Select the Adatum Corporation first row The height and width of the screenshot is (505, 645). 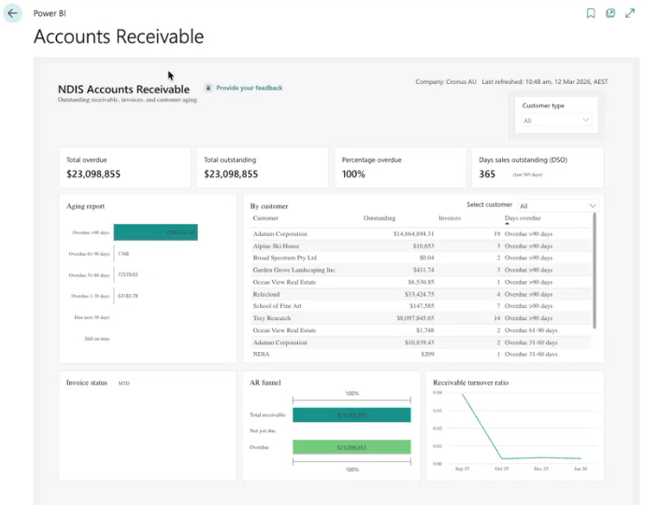click(x=281, y=233)
